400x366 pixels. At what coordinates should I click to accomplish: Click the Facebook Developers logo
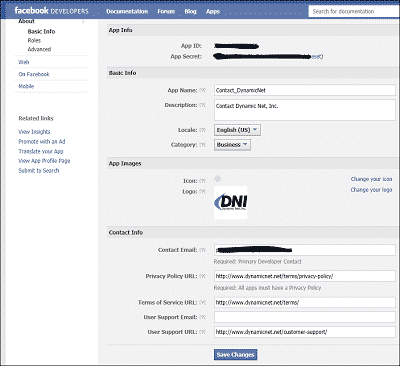(x=51, y=11)
